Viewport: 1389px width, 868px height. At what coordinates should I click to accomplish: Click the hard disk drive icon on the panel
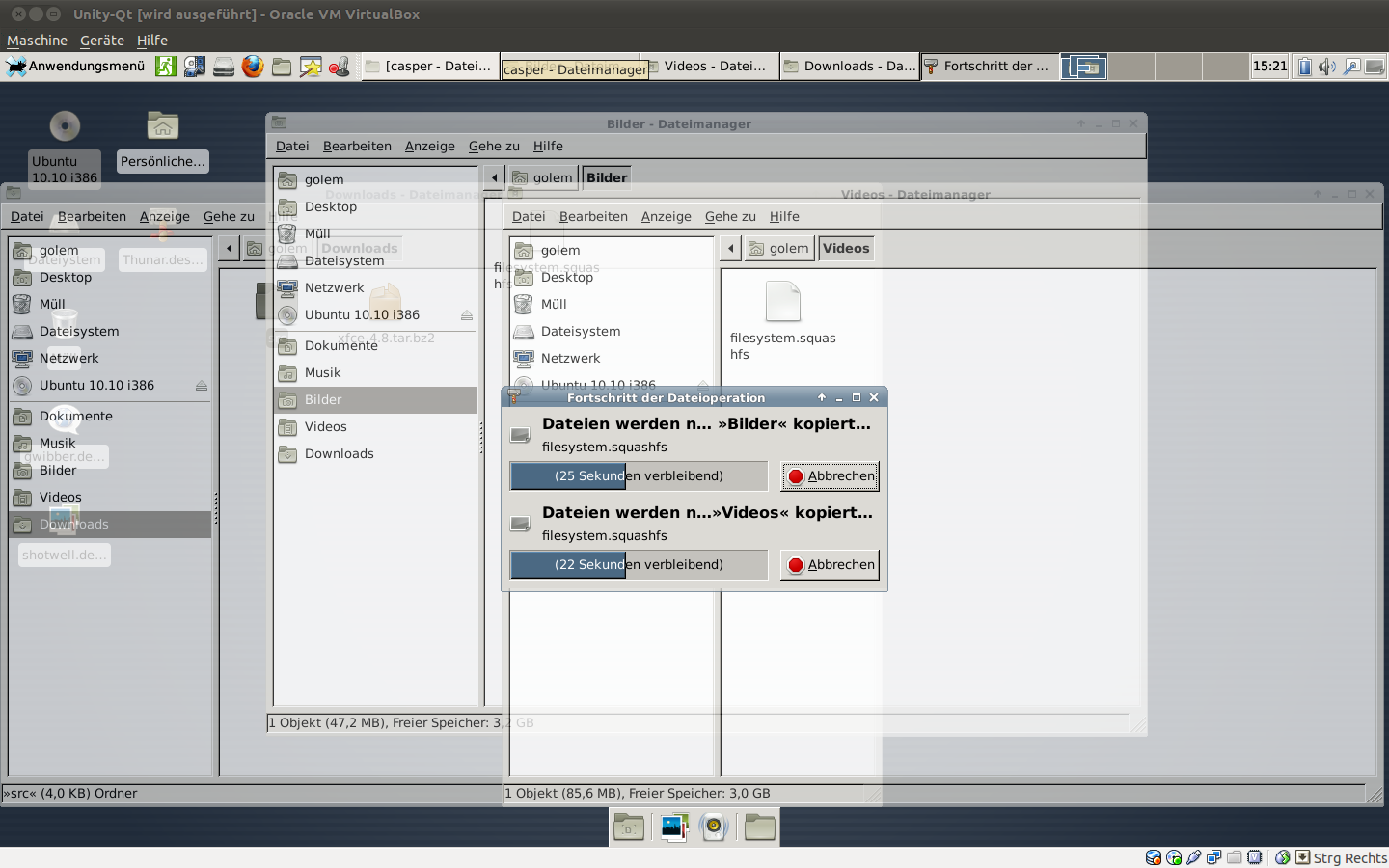pyautogui.click(x=224, y=67)
